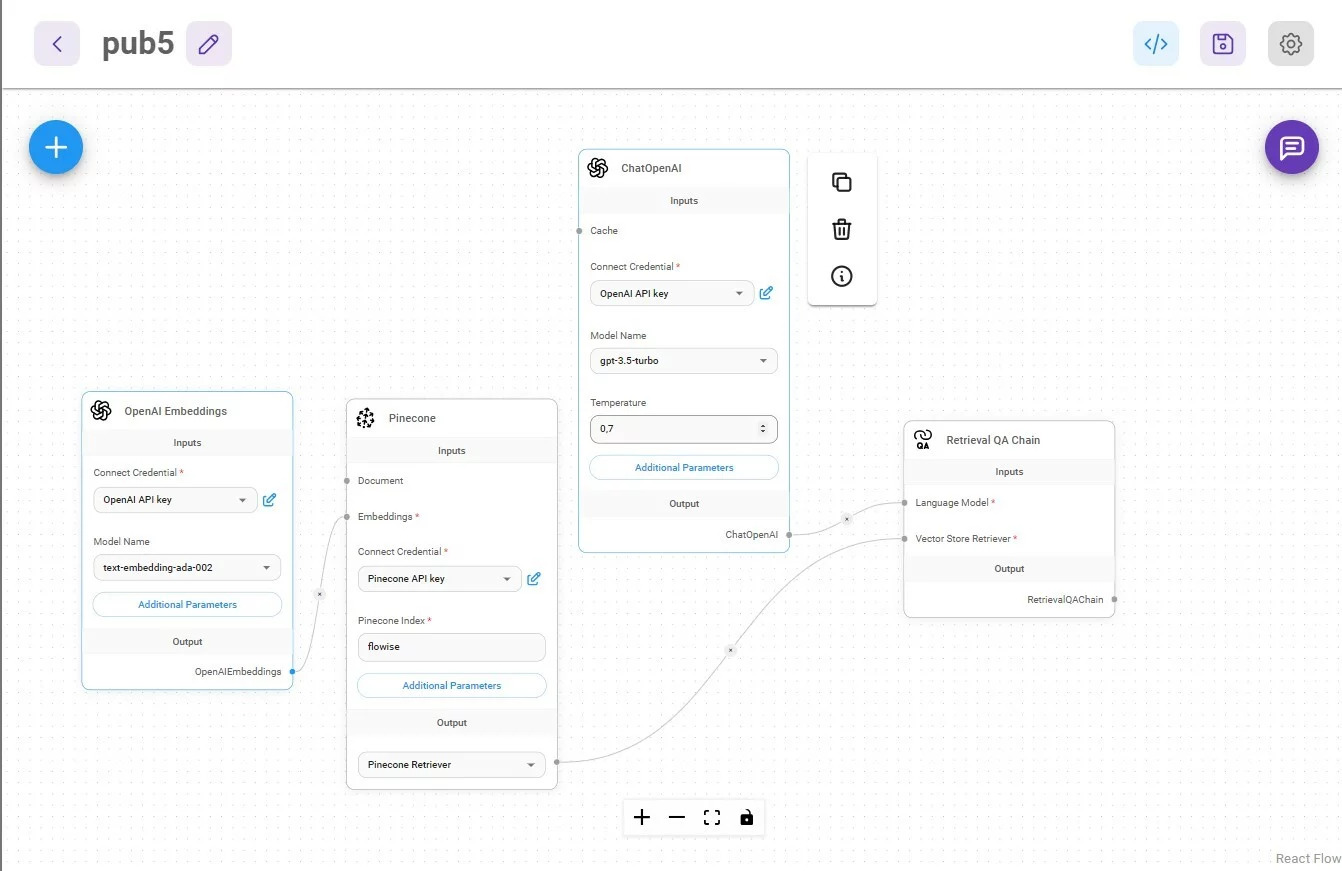
Task: Click the Vector Store Retriever input handle
Action: (x=904, y=539)
